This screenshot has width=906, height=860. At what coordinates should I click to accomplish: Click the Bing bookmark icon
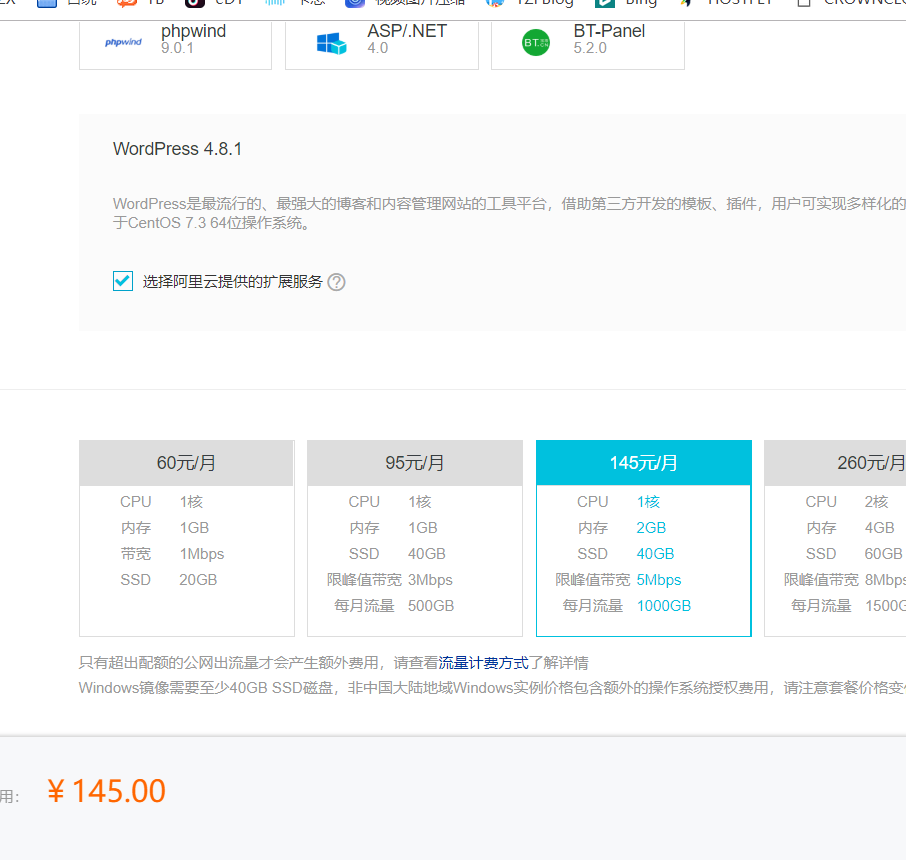pos(605,3)
